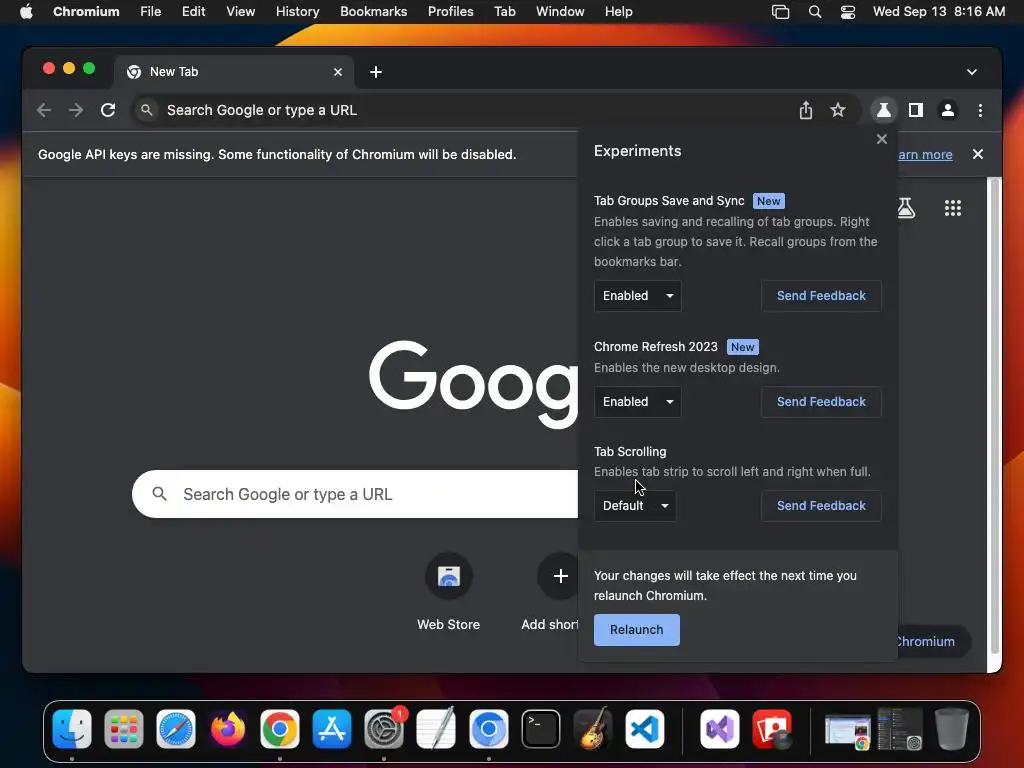The height and width of the screenshot is (768, 1024).
Task: Reload the current page
Action: [108, 110]
